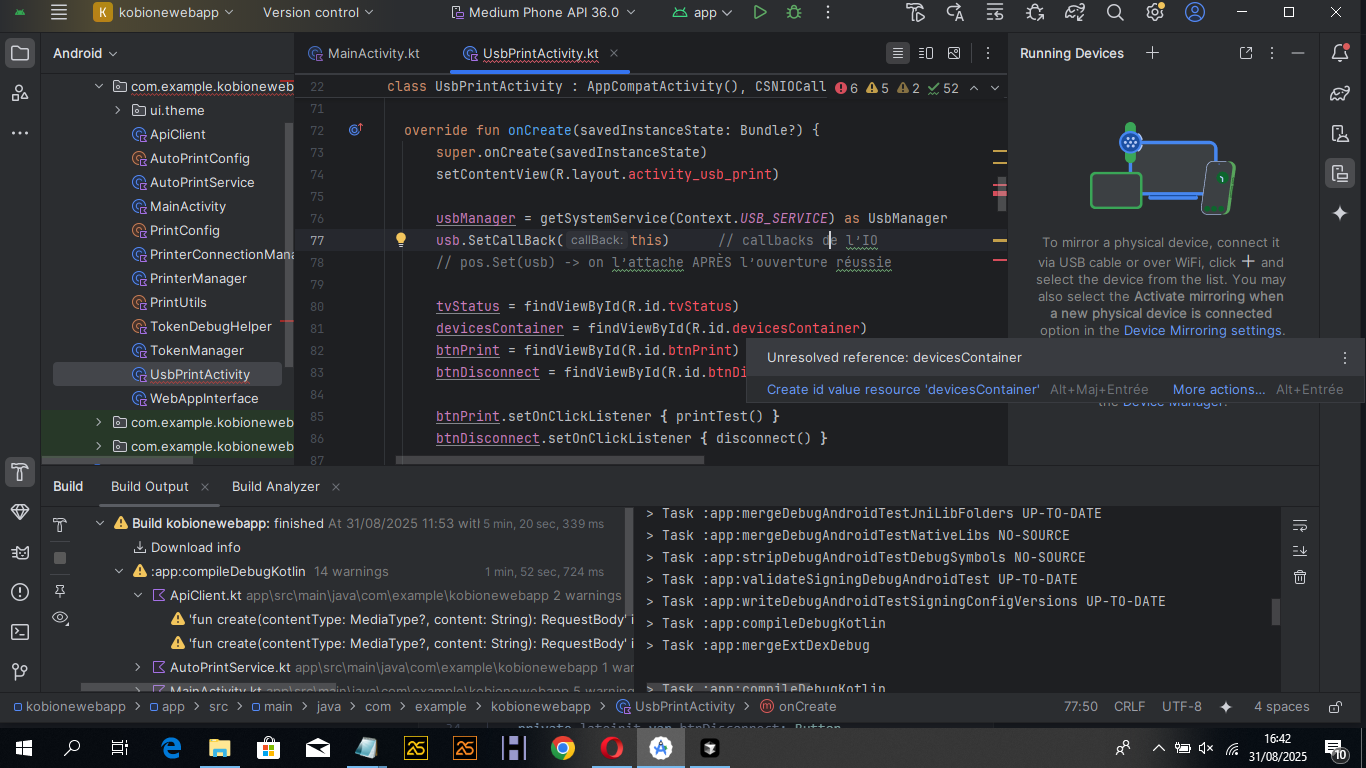
Task: Open the Gemini panel from right sidebar
Action: pos(1340,213)
